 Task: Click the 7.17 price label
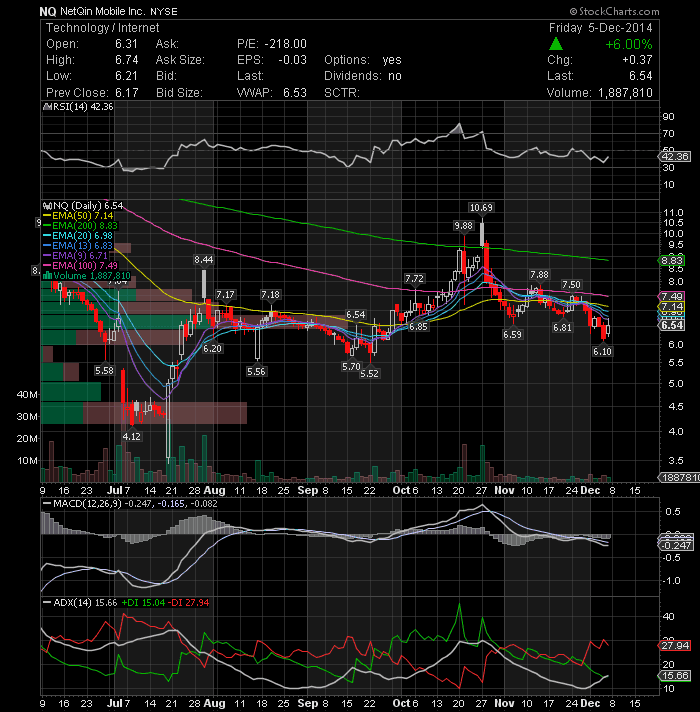click(225, 295)
